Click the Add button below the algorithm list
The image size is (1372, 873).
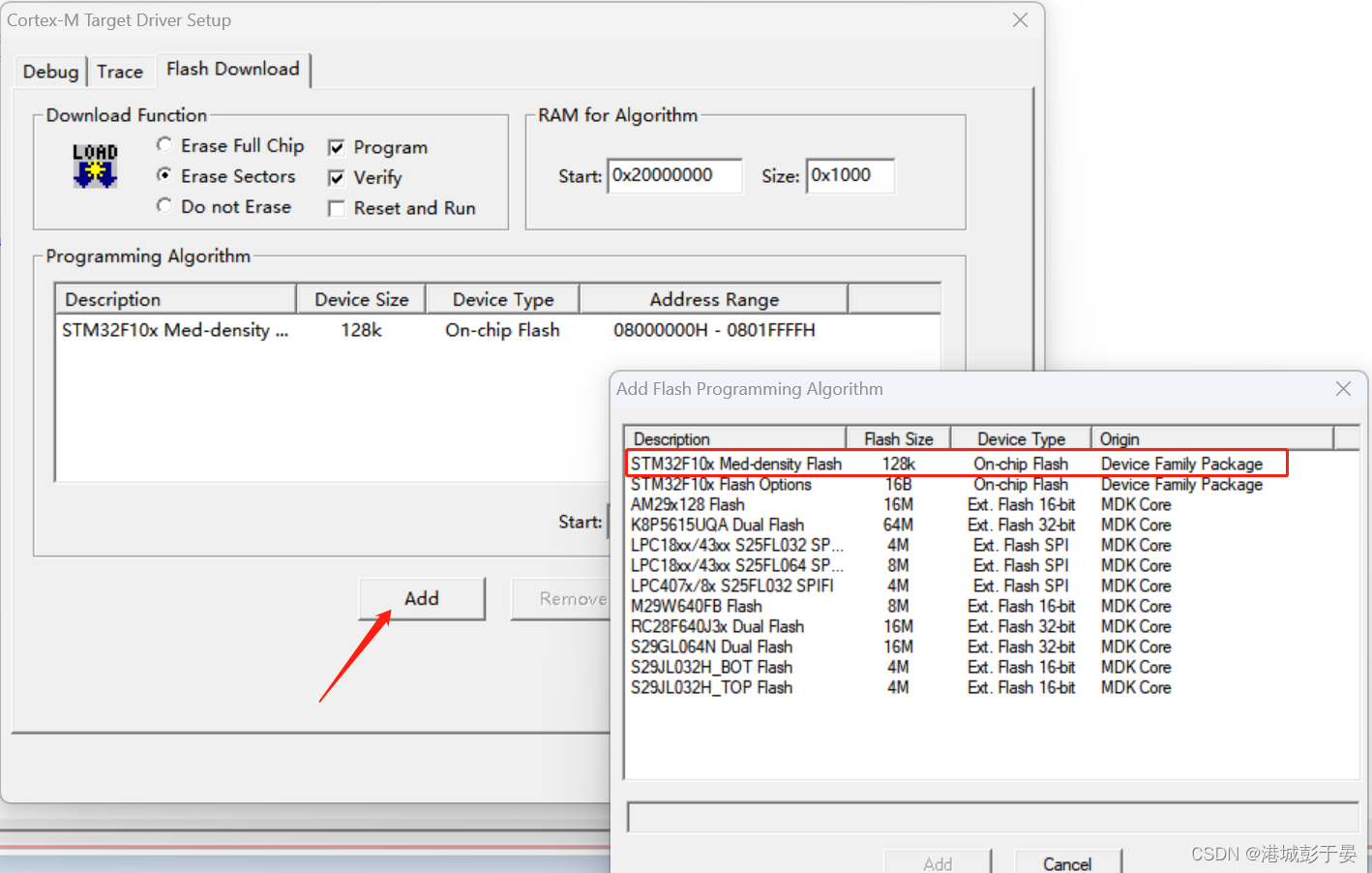(421, 598)
